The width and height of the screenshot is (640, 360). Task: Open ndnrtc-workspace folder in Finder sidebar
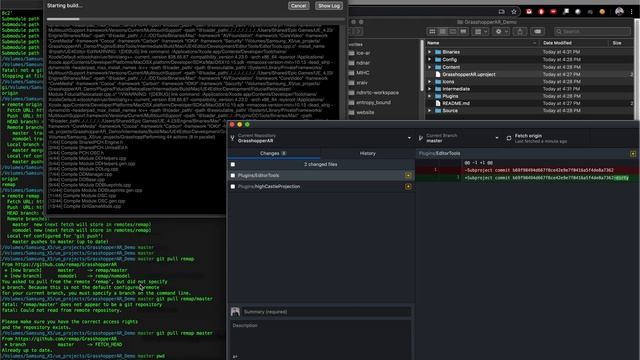[377, 93]
